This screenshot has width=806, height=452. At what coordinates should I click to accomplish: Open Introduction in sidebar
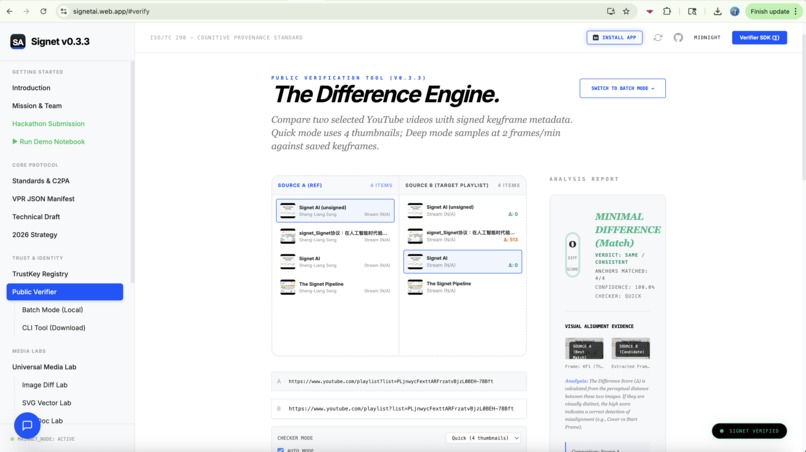click(x=31, y=88)
